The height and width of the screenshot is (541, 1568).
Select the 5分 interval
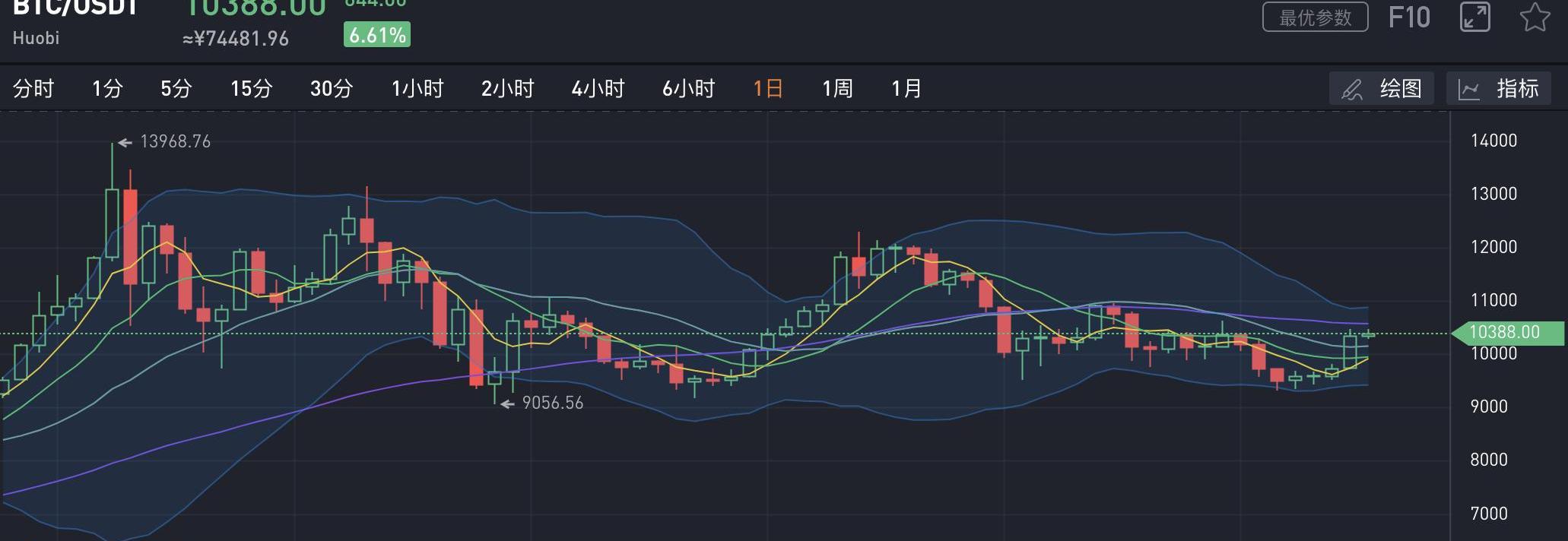(176, 89)
